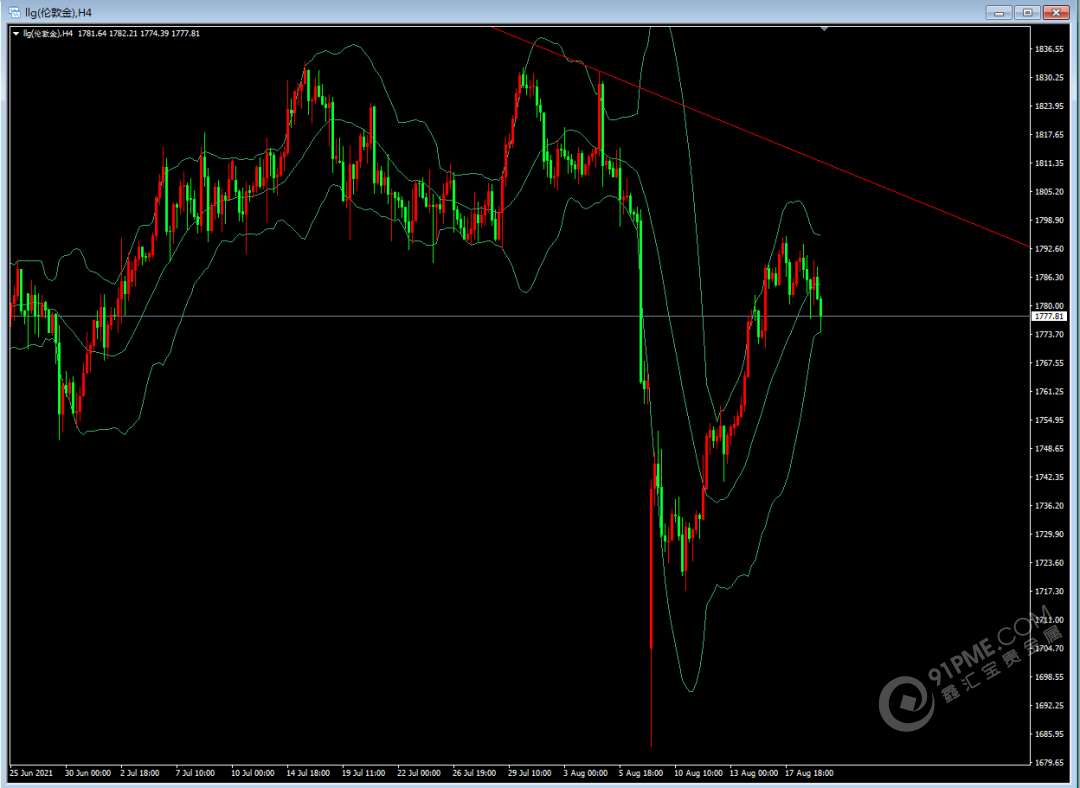Click the 1830.25 price scale label

(x=1049, y=78)
